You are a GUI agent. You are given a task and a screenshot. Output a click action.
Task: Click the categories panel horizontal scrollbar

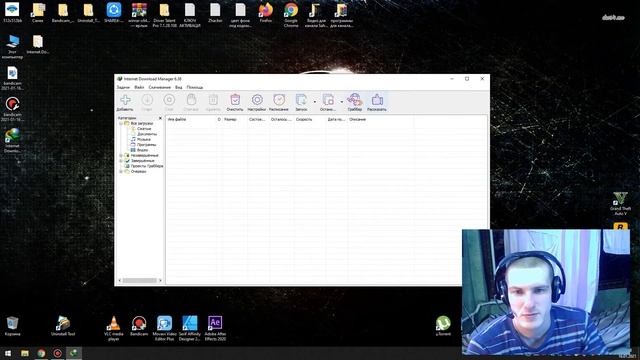140,280
